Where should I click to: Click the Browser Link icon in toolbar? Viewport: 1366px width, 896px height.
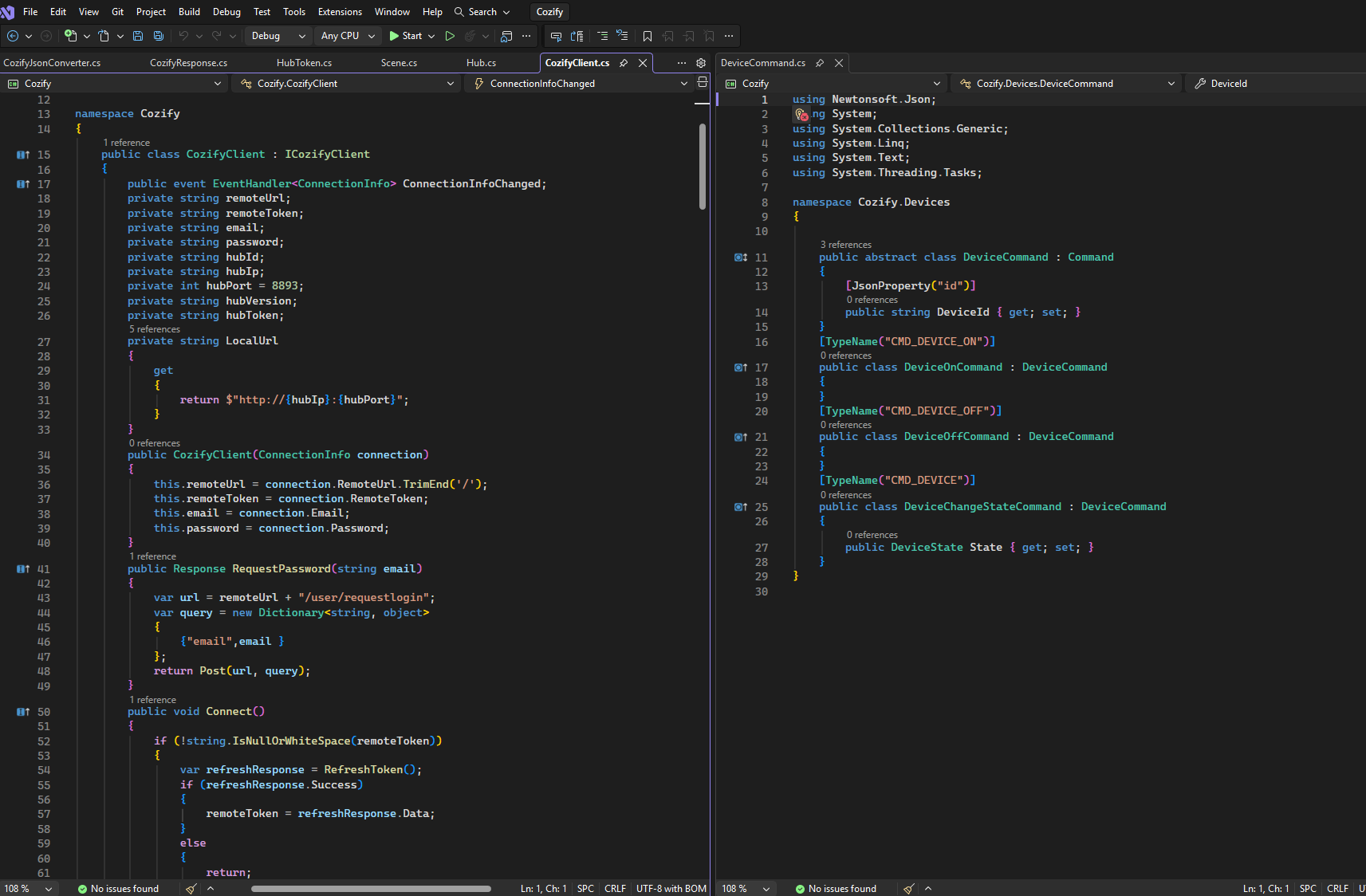506,36
